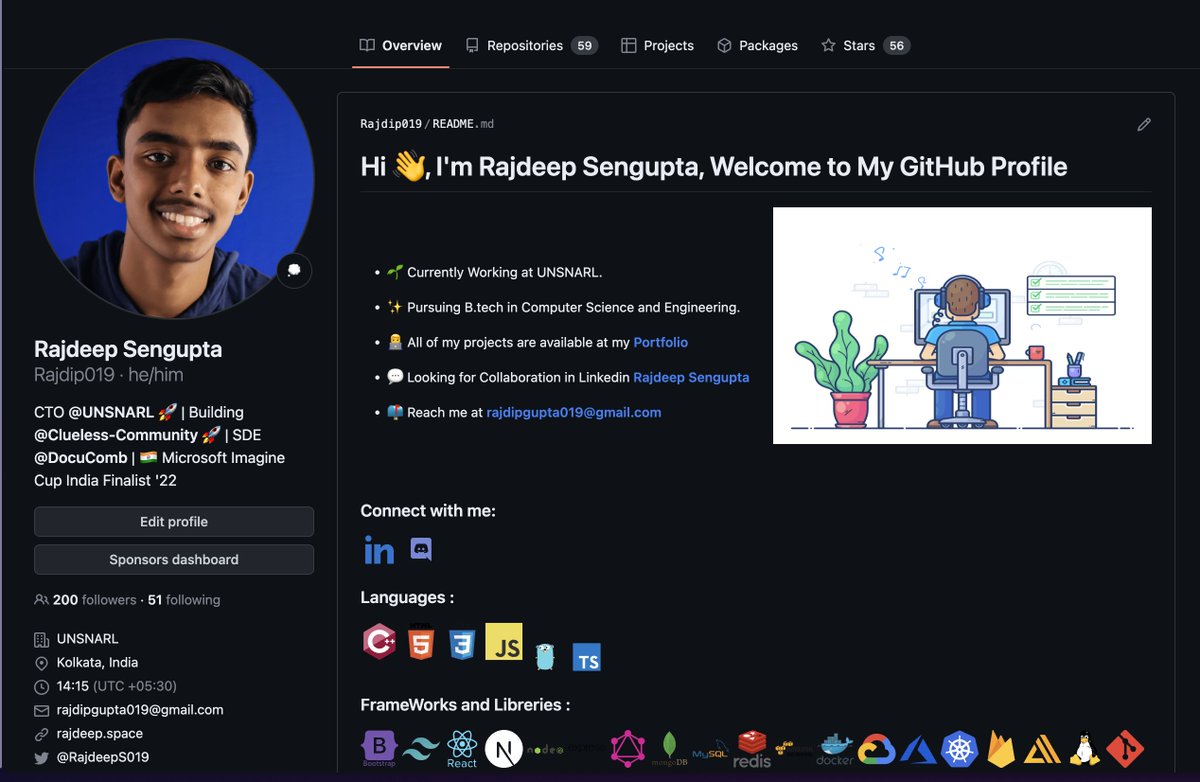Click the LinkedIn icon under Connect with me
This screenshot has width=1200, height=782.
tap(379, 550)
